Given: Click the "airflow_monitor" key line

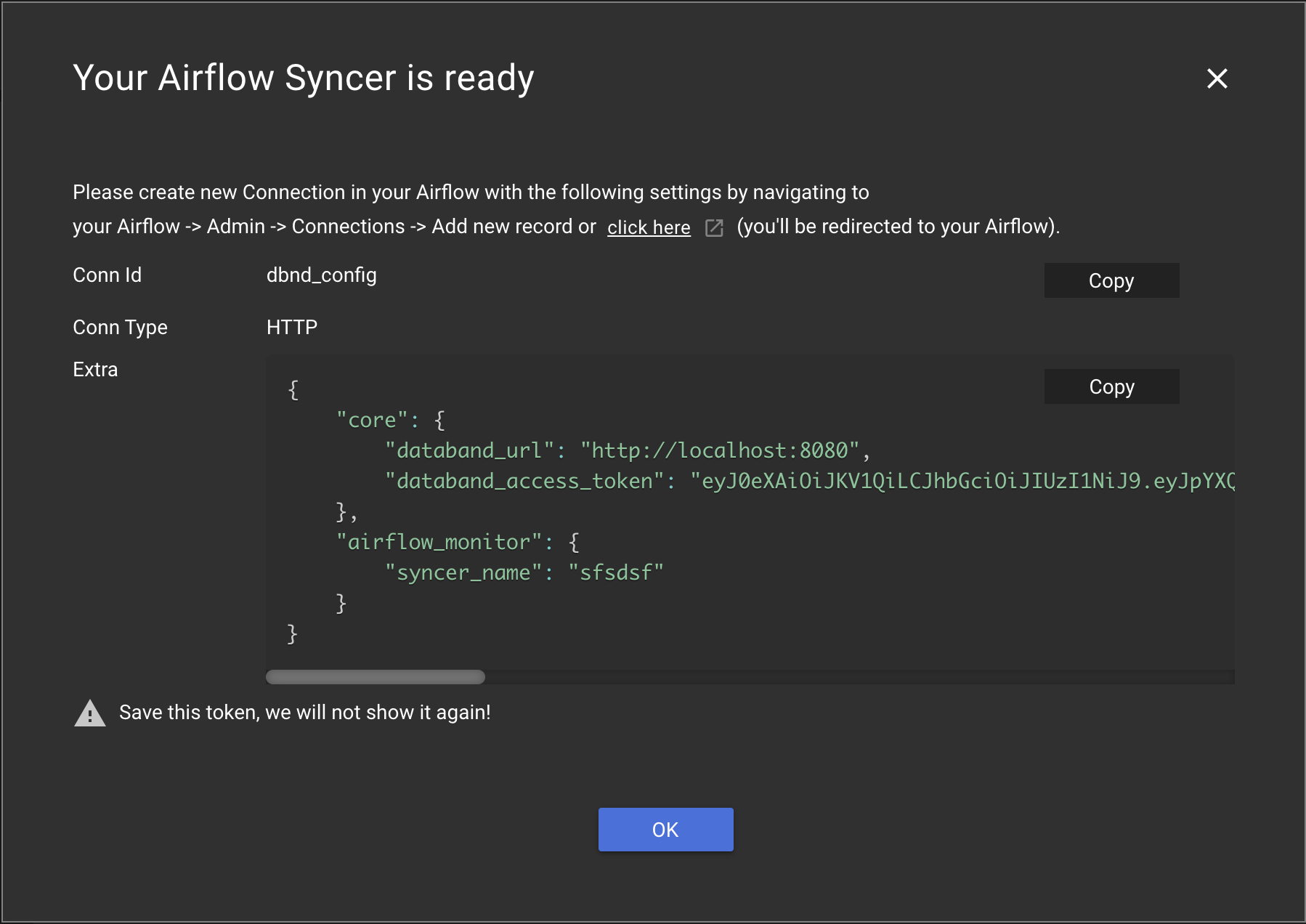Looking at the screenshot, I should click(x=458, y=542).
